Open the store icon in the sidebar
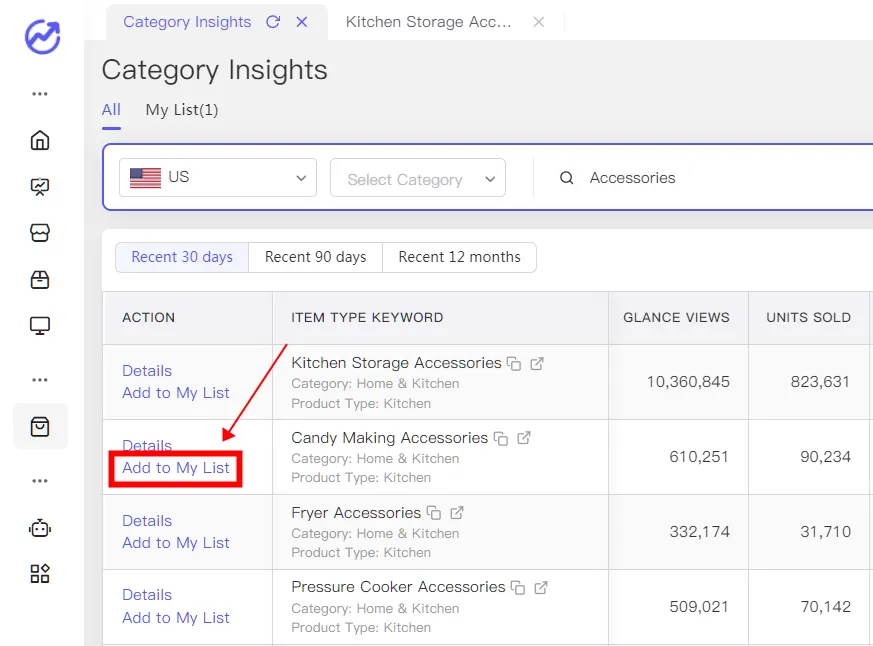 pyautogui.click(x=40, y=233)
